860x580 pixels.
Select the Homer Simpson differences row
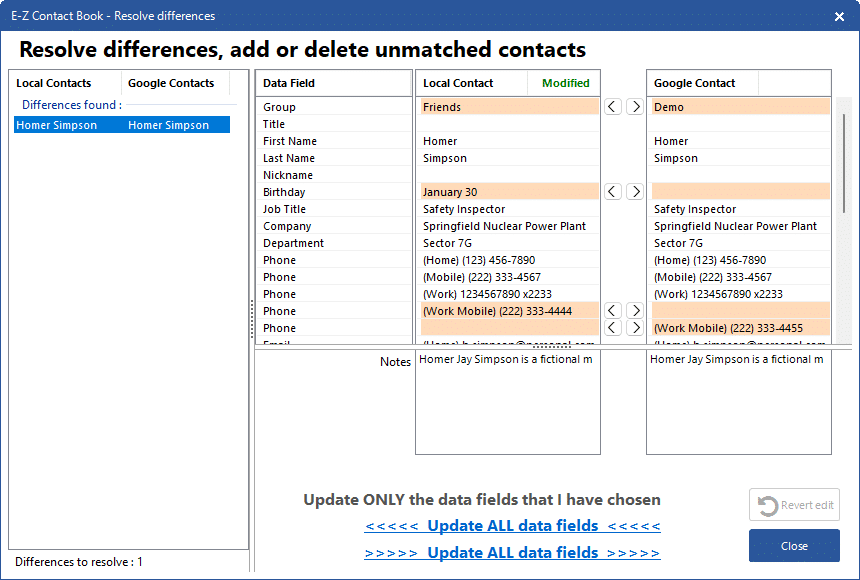[x=122, y=125]
